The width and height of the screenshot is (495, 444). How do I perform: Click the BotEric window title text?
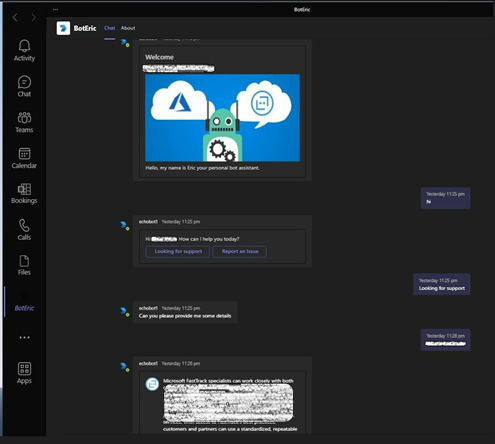[x=302, y=10]
